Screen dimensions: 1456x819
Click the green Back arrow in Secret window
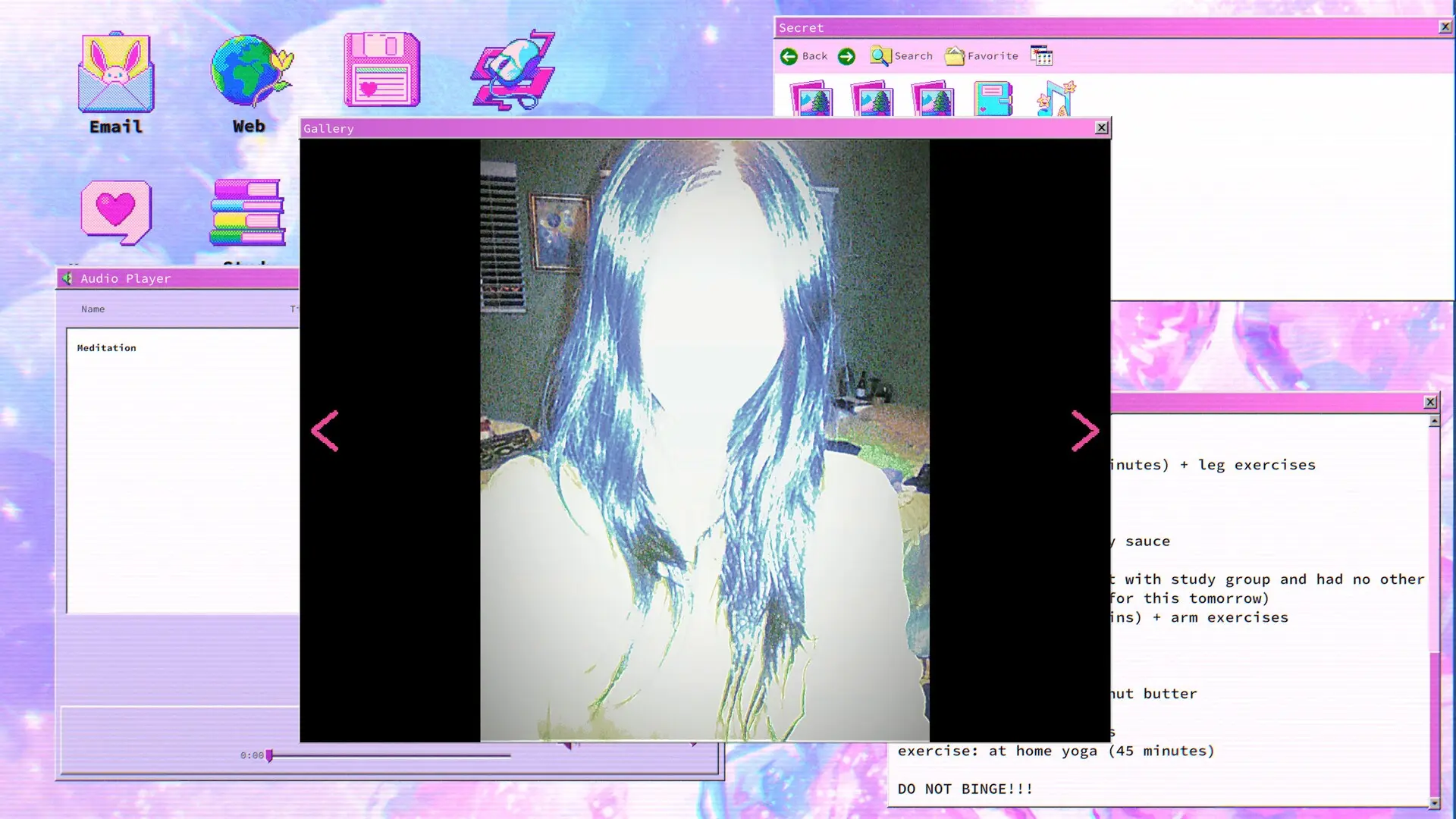click(789, 56)
